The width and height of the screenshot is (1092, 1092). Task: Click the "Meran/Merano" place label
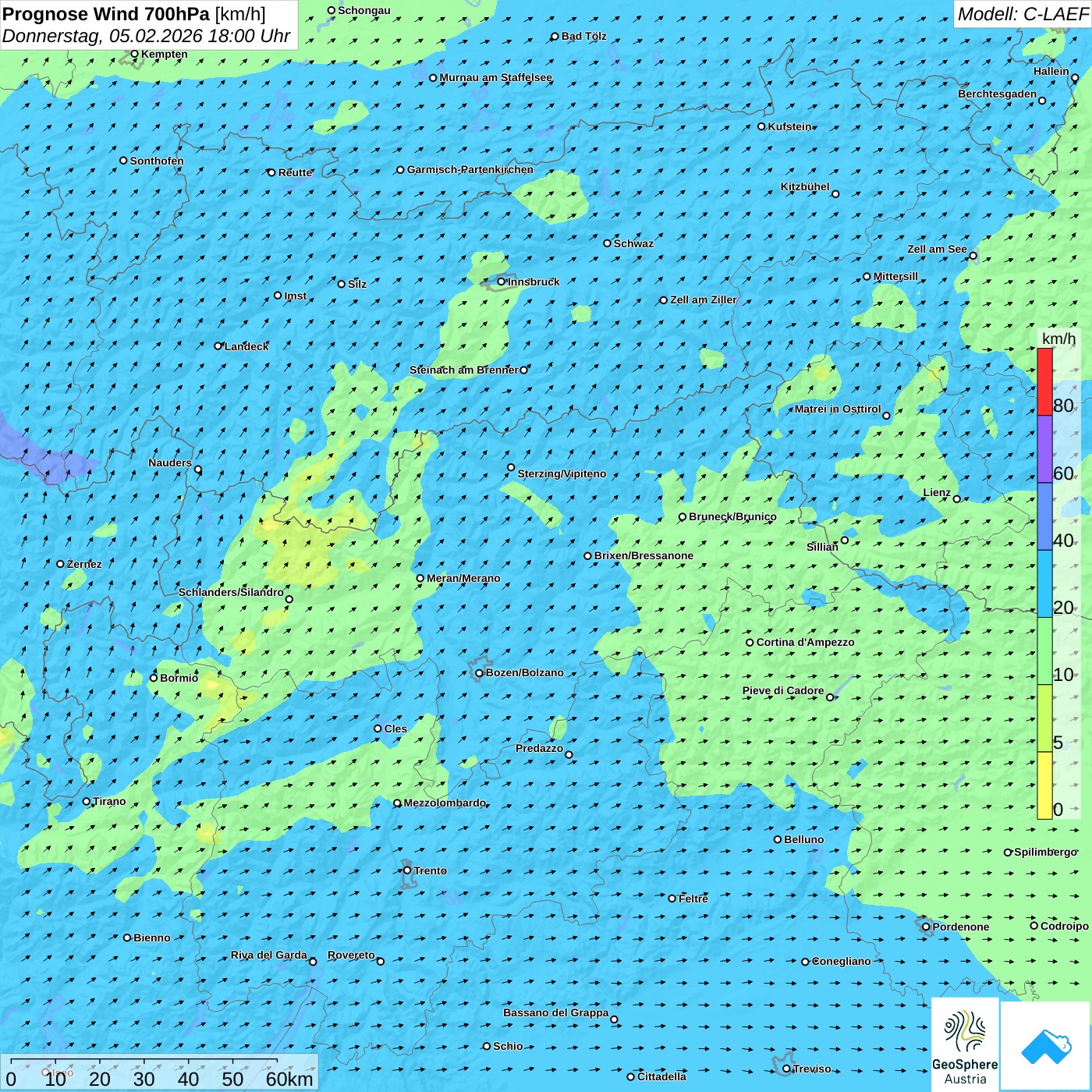click(463, 578)
